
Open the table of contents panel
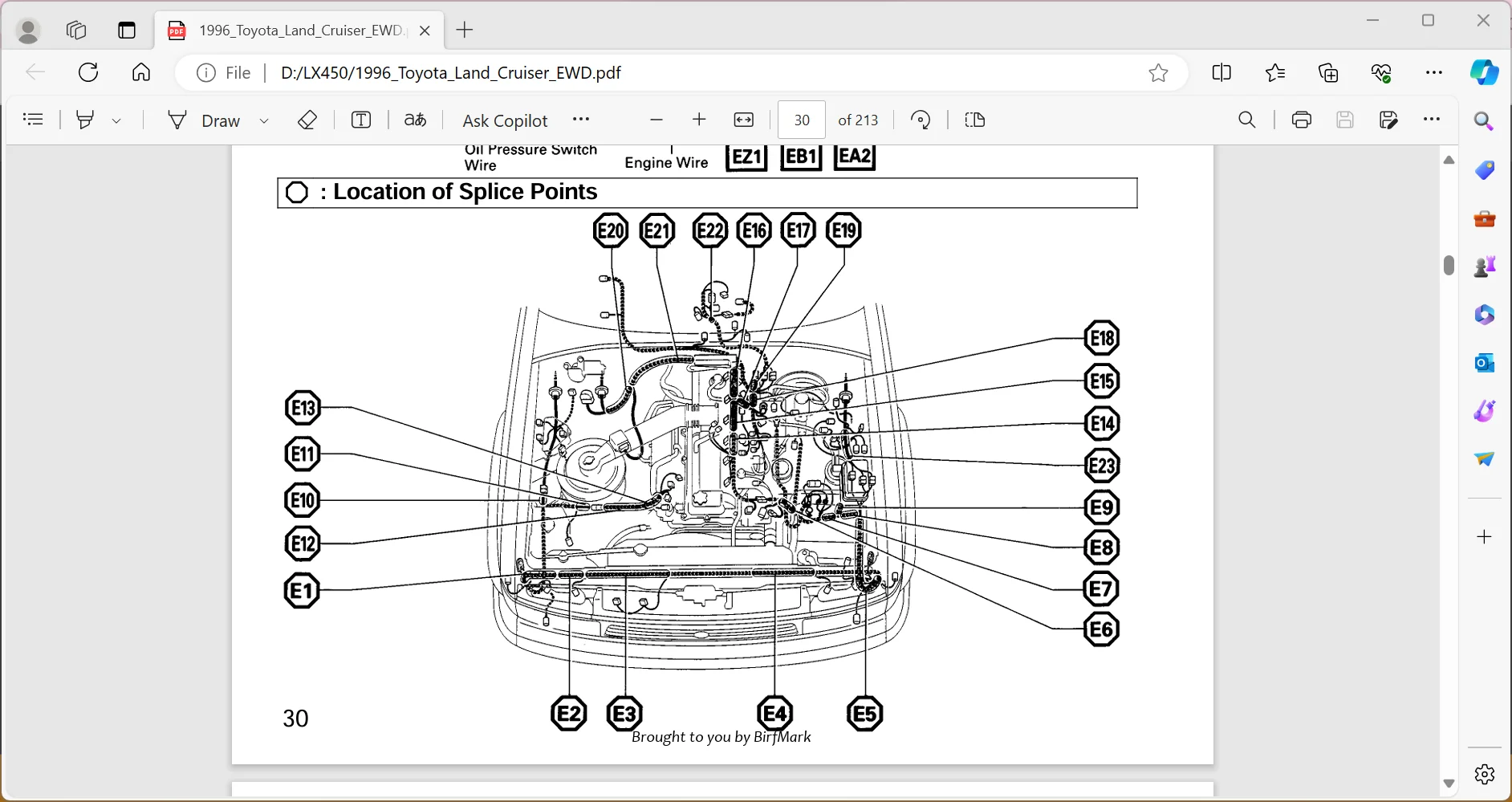34,120
